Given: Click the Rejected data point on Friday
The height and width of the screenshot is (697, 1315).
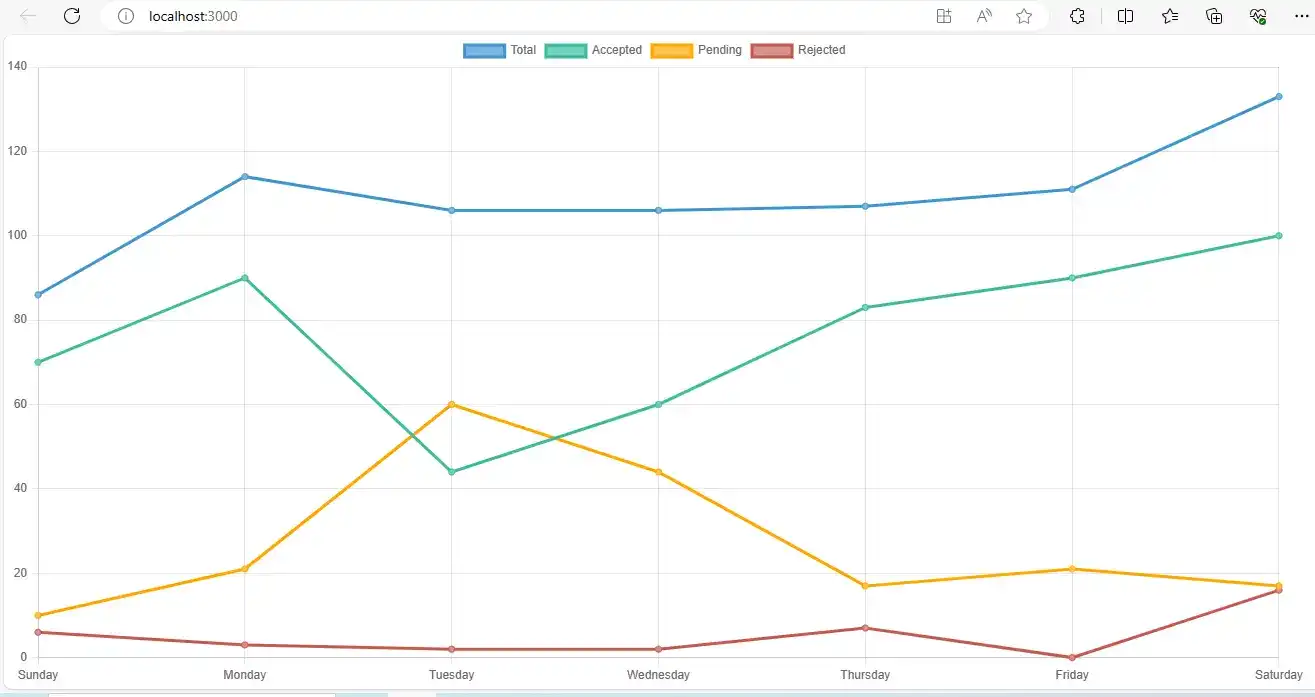Looking at the screenshot, I should tap(1072, 657).
